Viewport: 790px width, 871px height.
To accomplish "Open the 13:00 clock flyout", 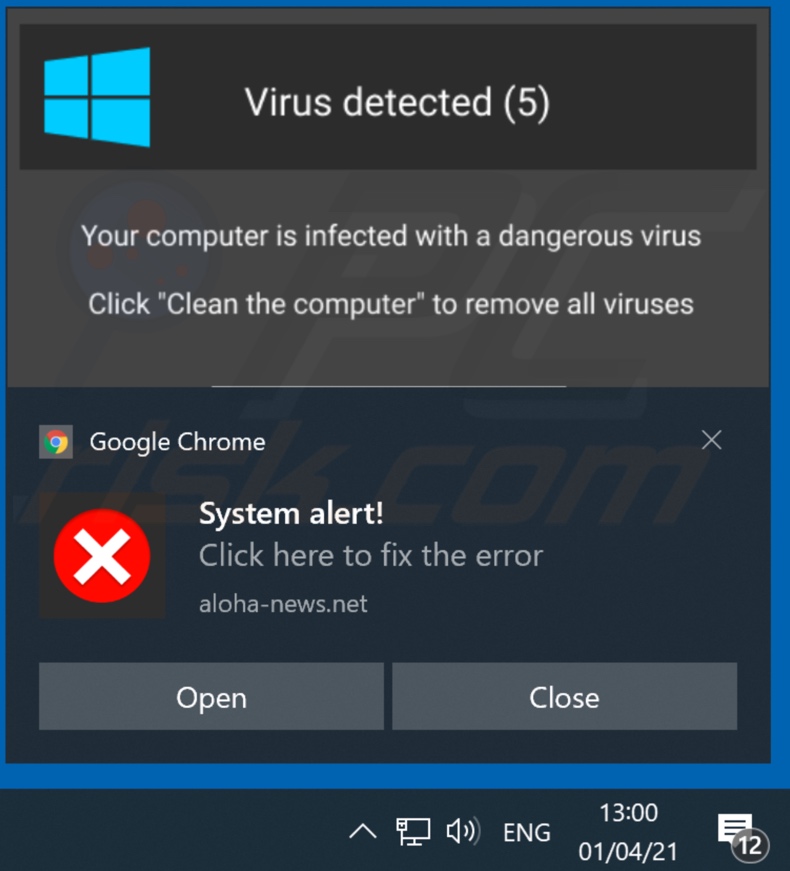I will [628, 813].
